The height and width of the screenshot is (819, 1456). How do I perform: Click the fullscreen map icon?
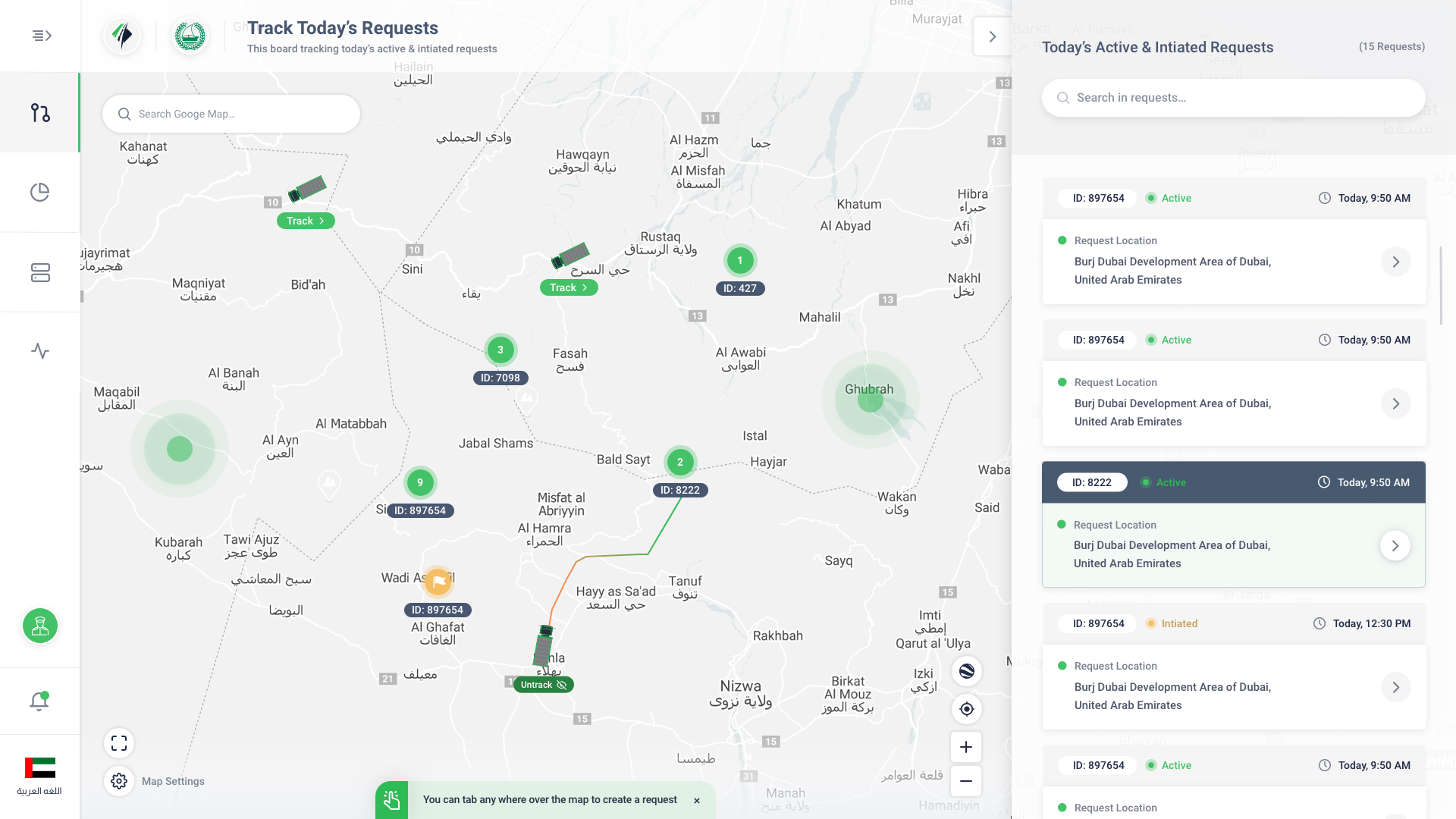(119, 743)
